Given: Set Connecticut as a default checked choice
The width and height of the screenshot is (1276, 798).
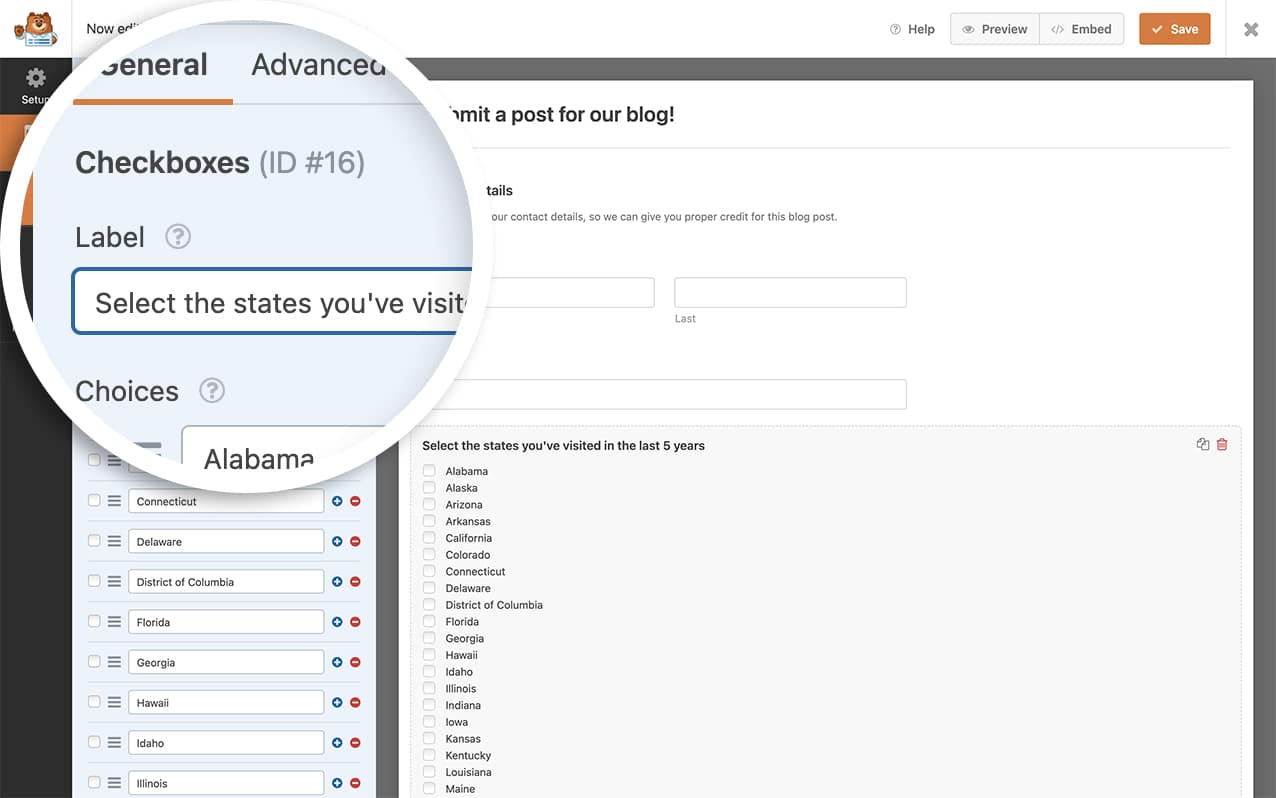Looking at the screenshot, I should pyautogui.click(x=94, y=500).
